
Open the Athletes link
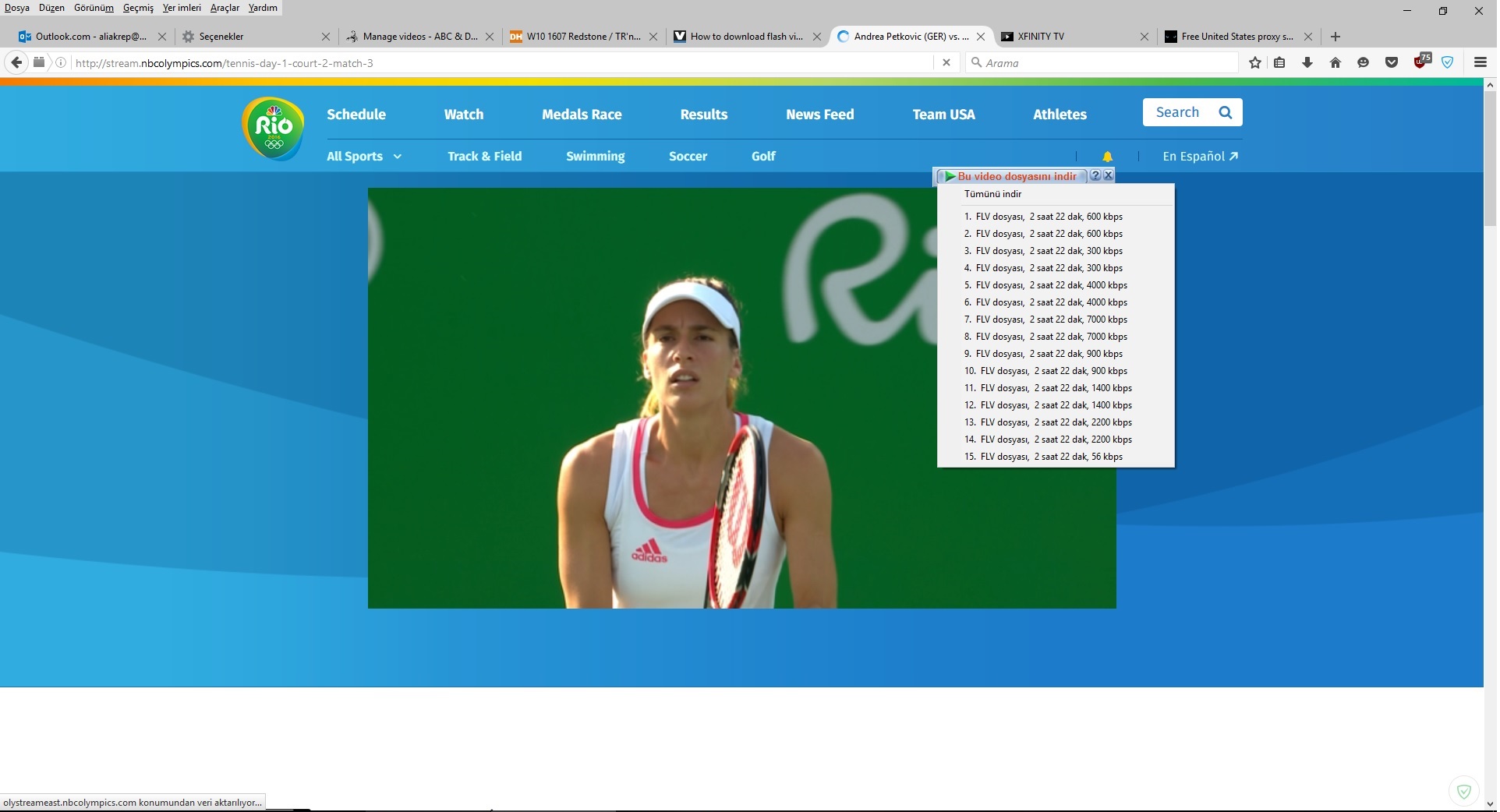(1060, 114)
